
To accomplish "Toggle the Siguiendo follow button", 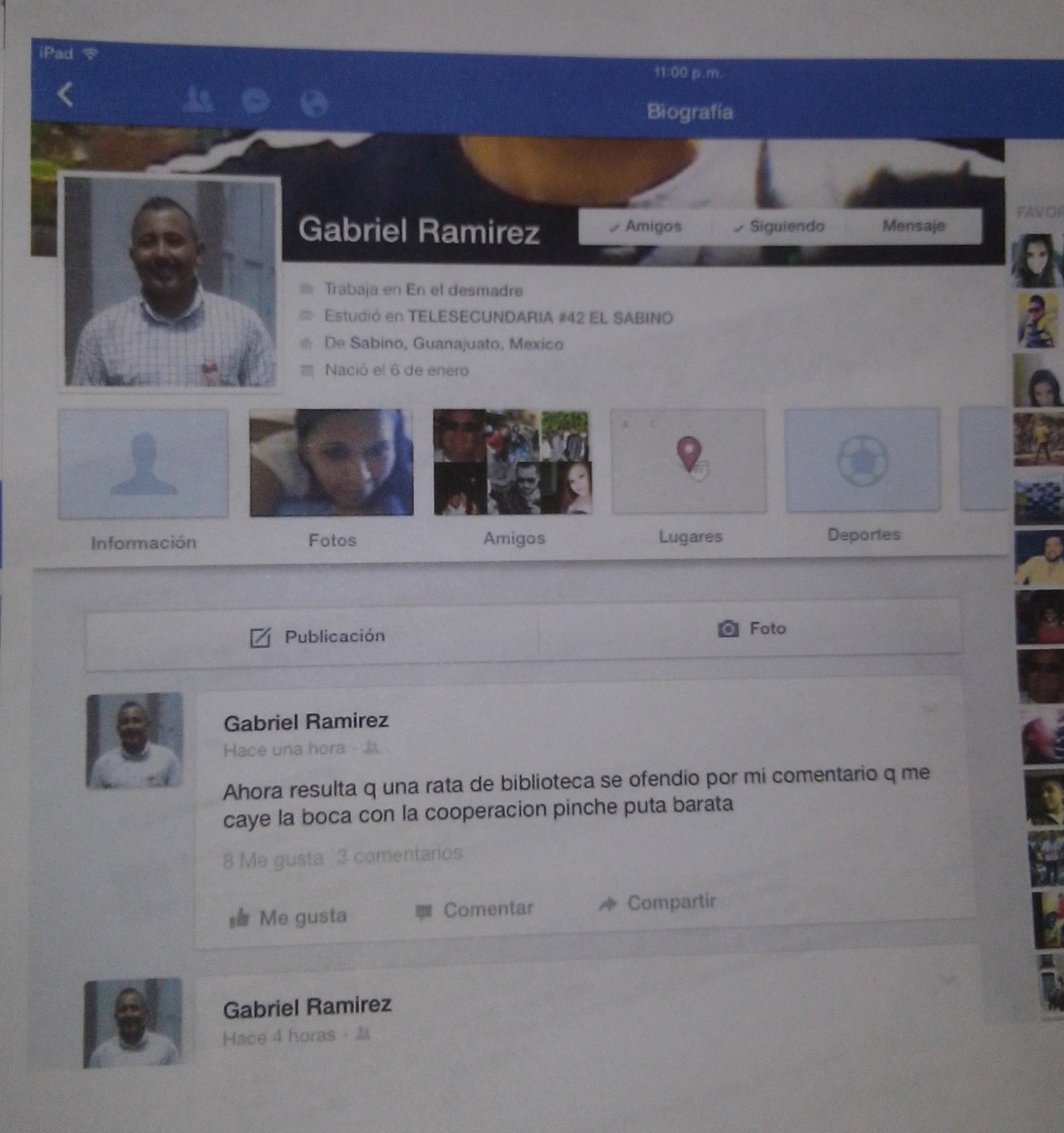I will (x=778, y=227).
